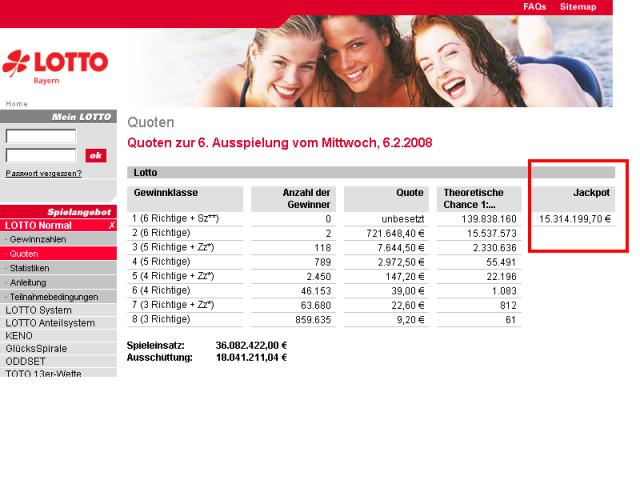
Task: Click winner count 63.680
Action: coord(316,305)
